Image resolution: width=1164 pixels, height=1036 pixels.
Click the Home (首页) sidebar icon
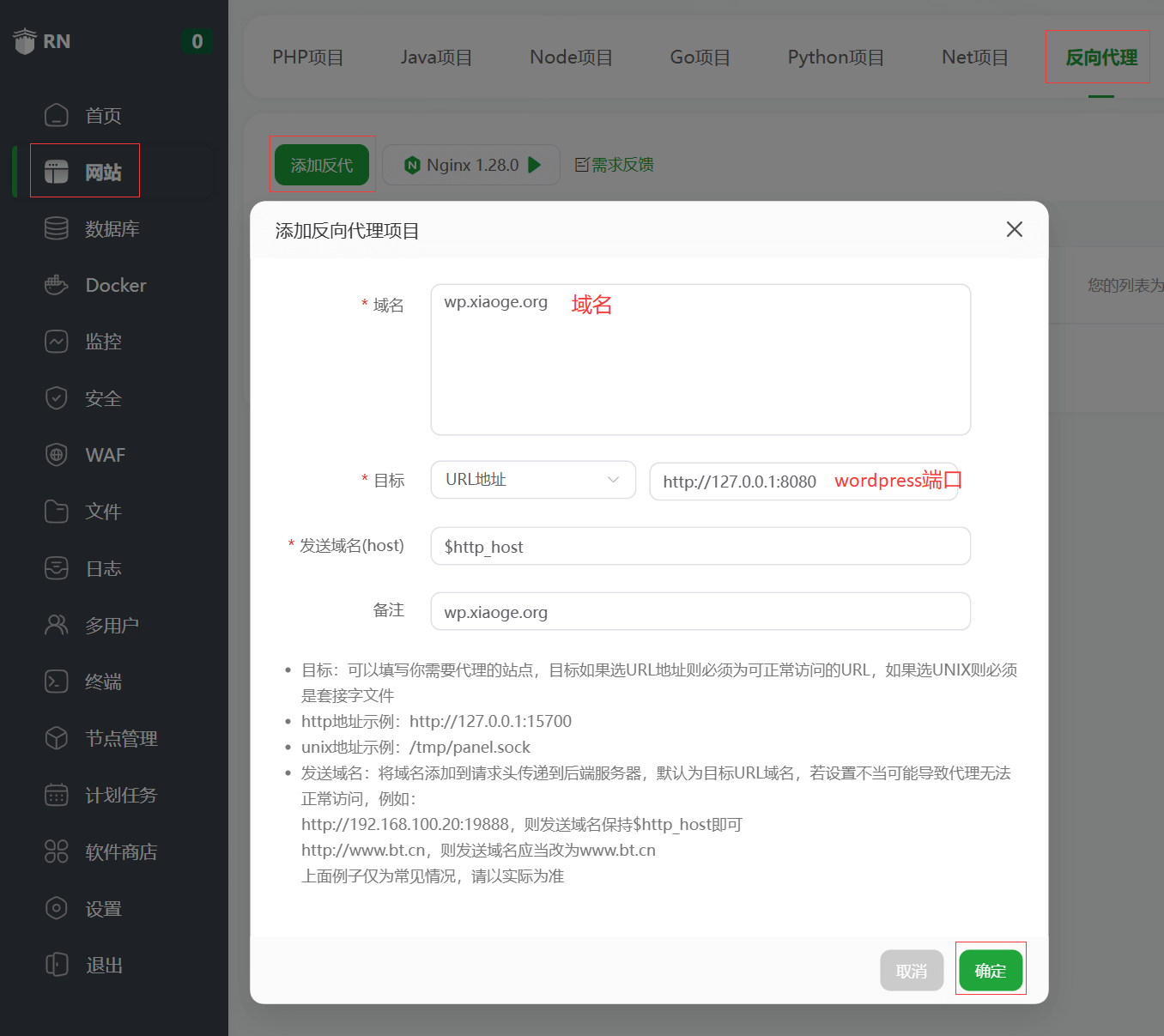pyautogui.click(x=57, y=115)
